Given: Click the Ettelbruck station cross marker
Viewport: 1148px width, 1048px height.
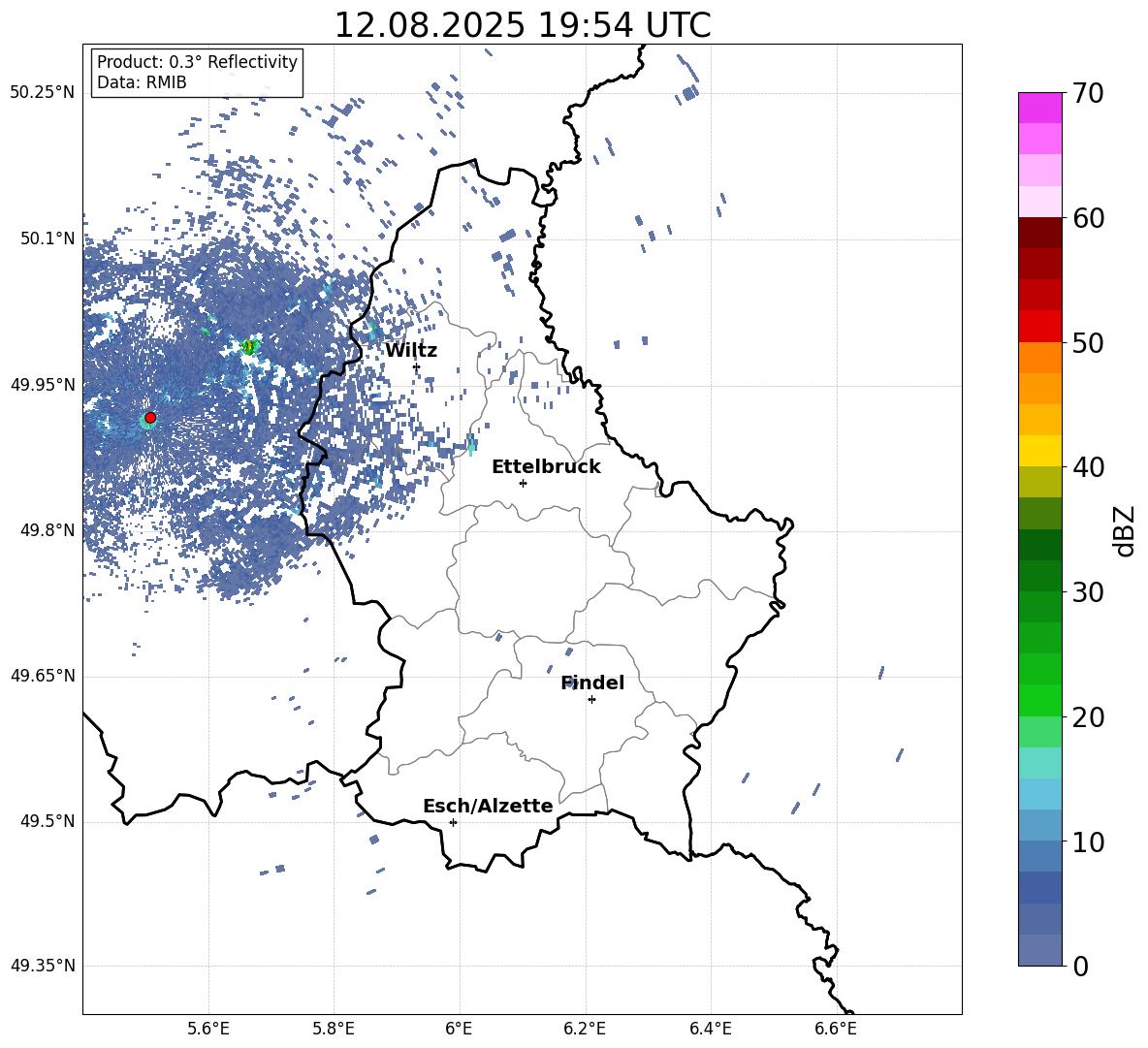Looking at the screenshot, I should tap(523, 483).
